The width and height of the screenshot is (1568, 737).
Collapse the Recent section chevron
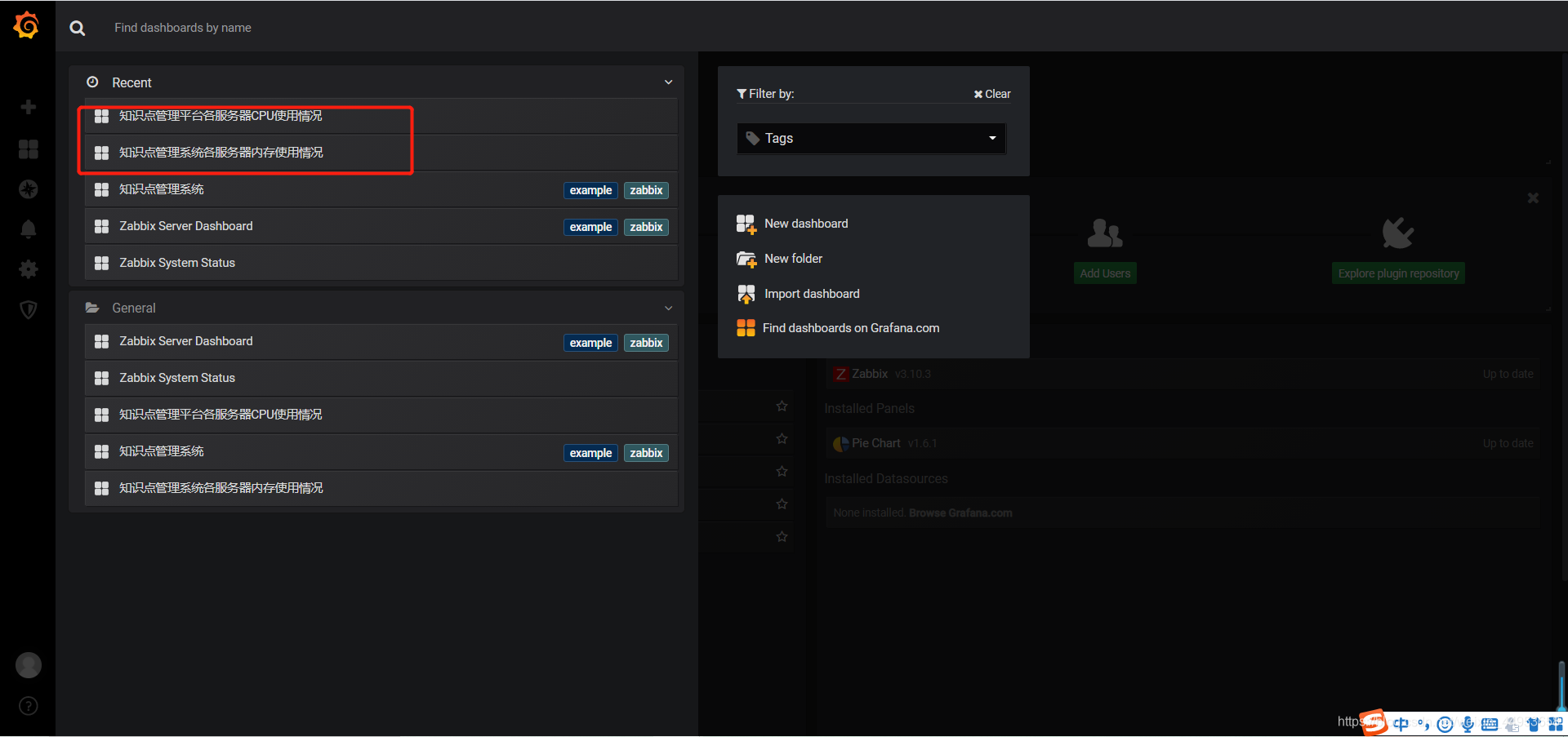coord(668,82)
